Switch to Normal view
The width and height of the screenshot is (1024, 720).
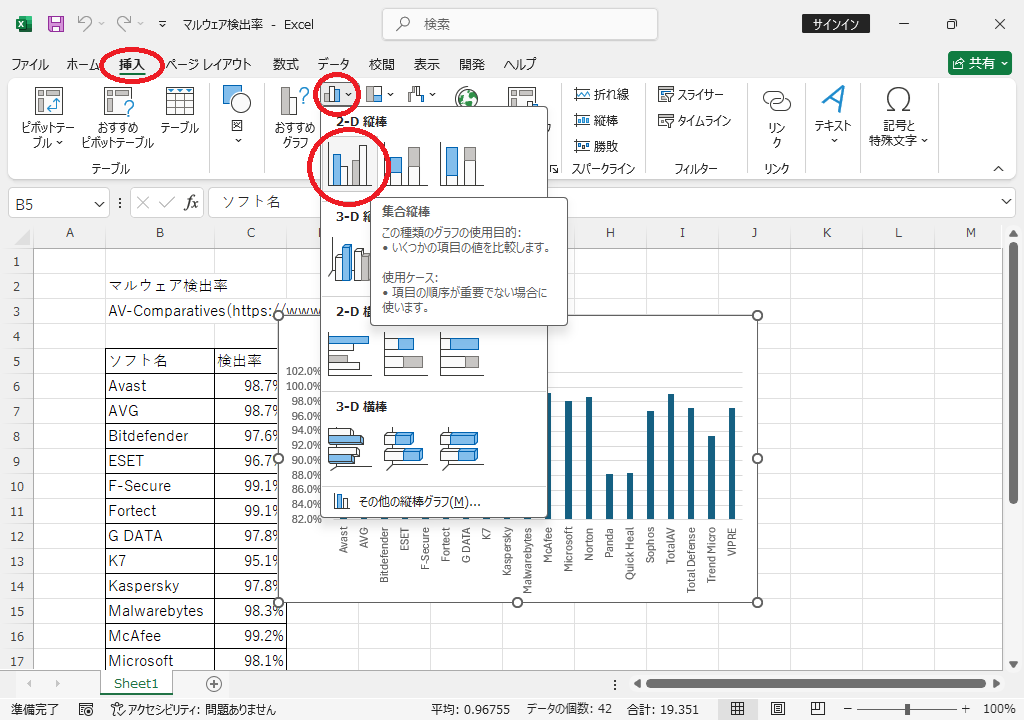click(x=737, y=709)
